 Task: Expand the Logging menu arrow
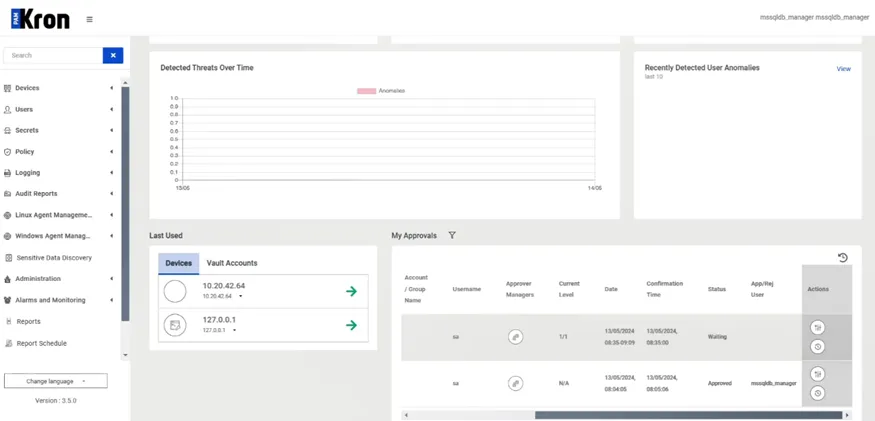click(x=112, y=173)
